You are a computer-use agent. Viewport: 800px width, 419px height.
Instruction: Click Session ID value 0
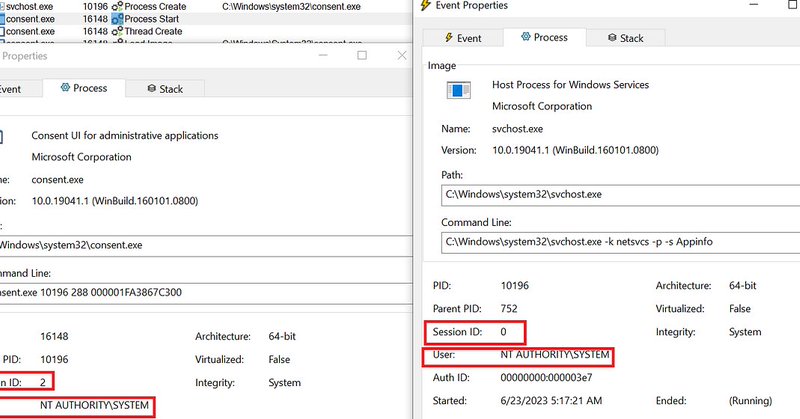[x=504, y=332]
